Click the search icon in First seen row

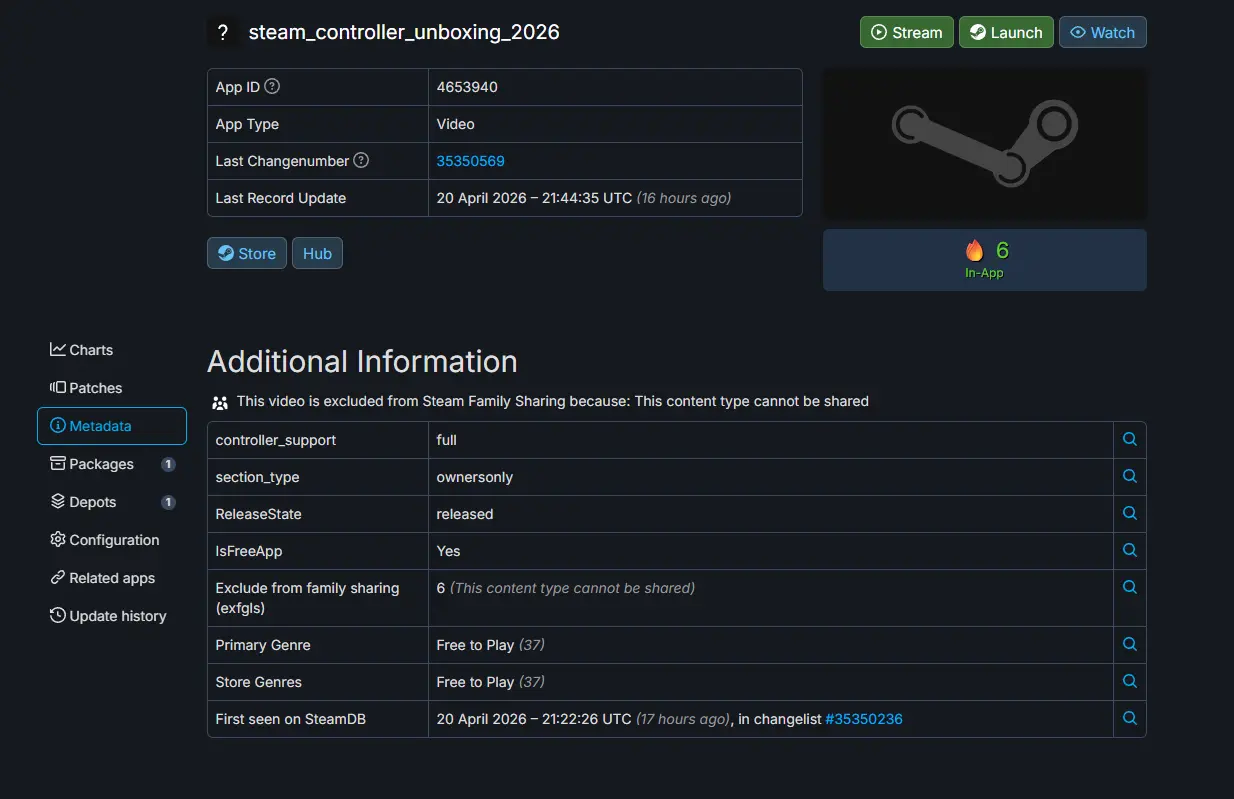(x=1129, y=718)
